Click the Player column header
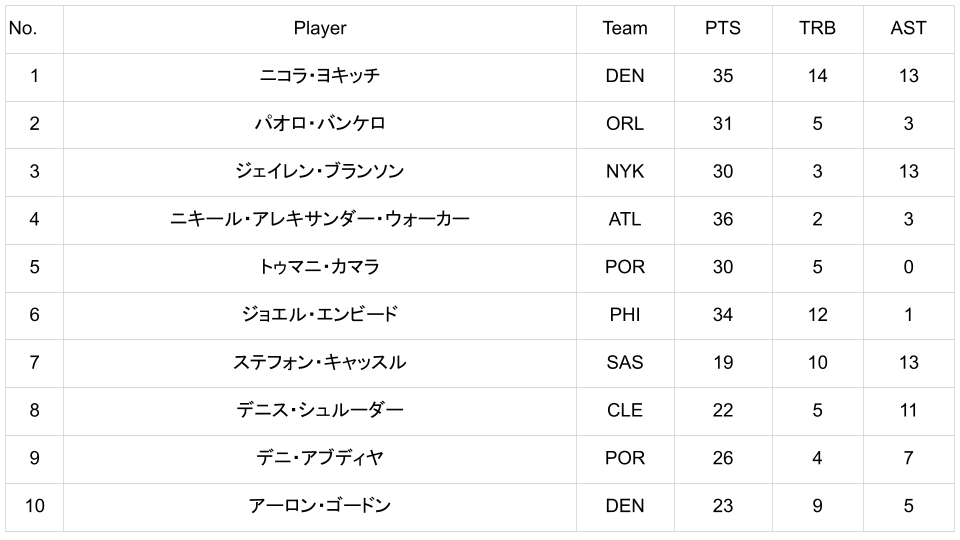 [320, 28]
